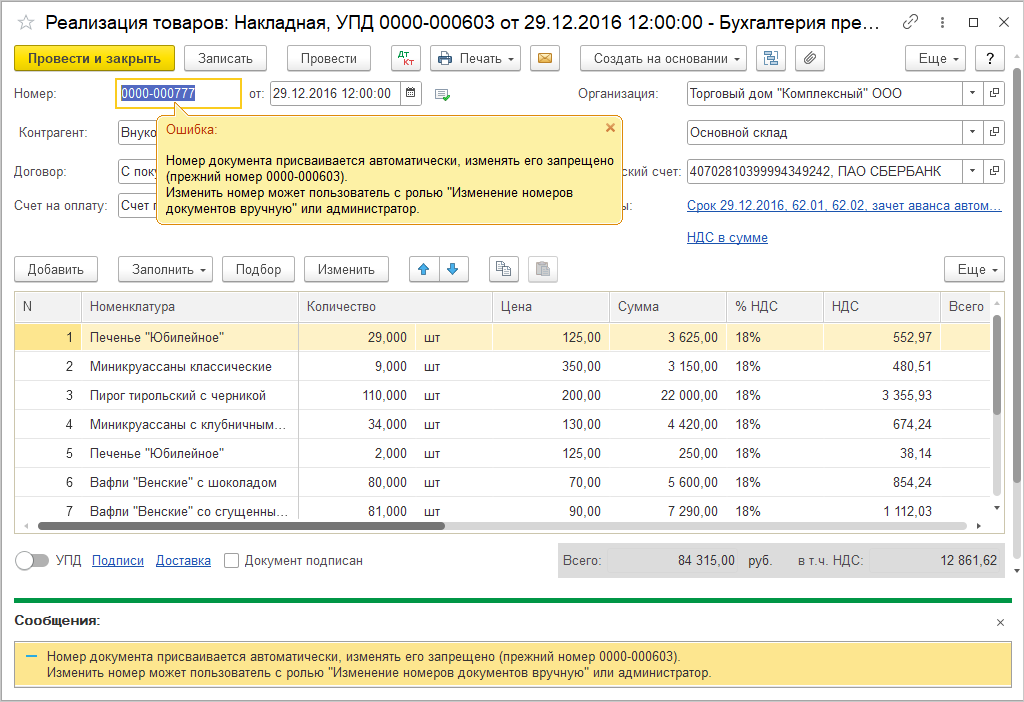
Task: Open window options three-dots menu
Action: [x=942, y=22]
